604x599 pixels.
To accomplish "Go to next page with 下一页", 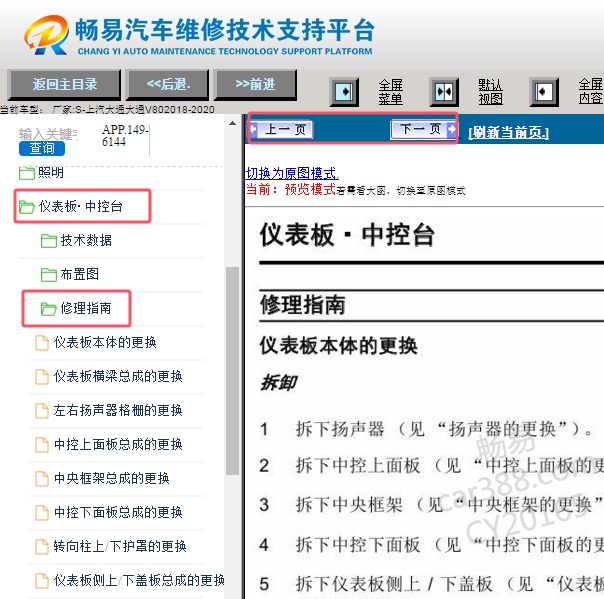I will (x=423, y=129).
